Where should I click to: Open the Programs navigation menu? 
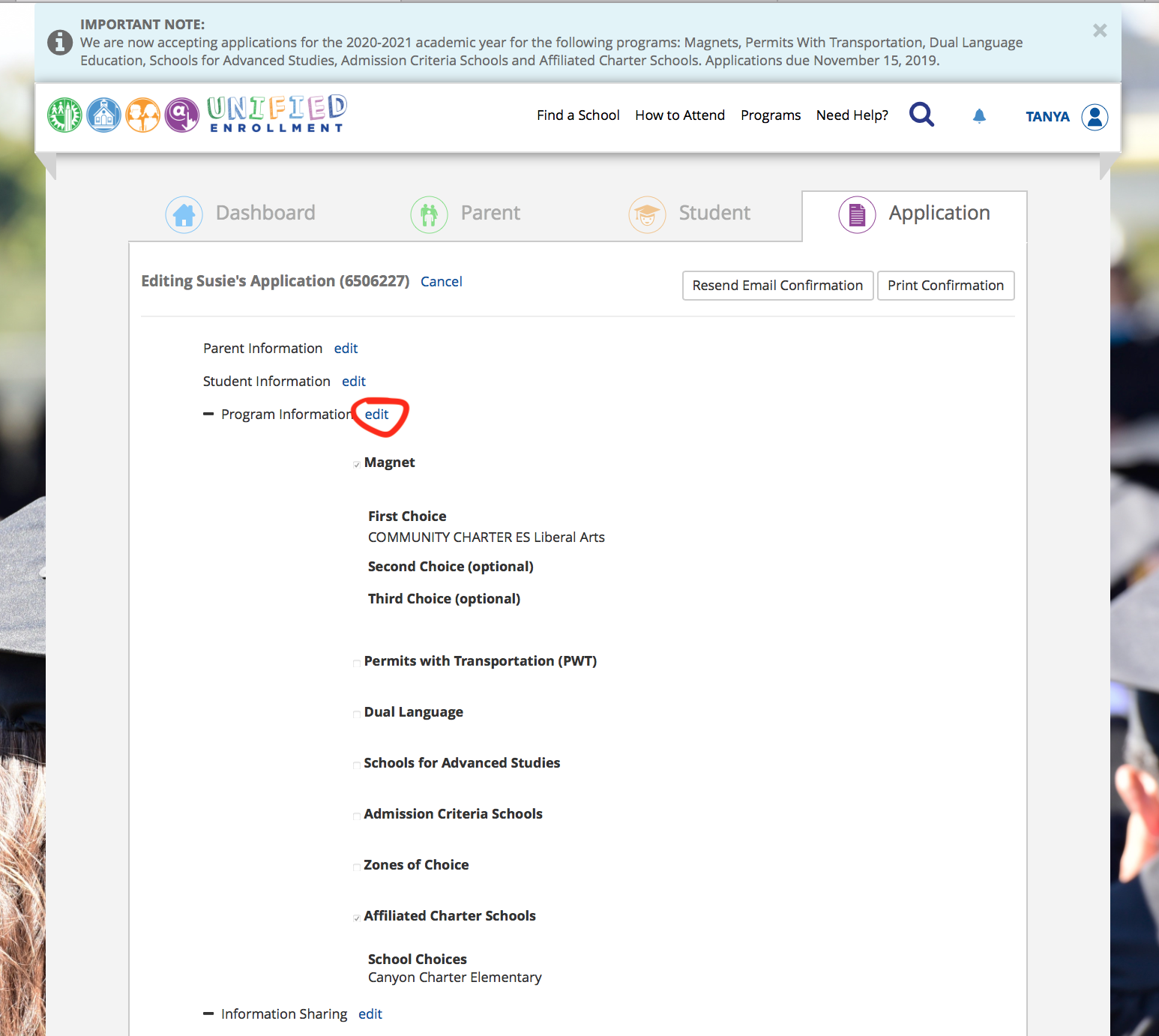coord(770,115)
